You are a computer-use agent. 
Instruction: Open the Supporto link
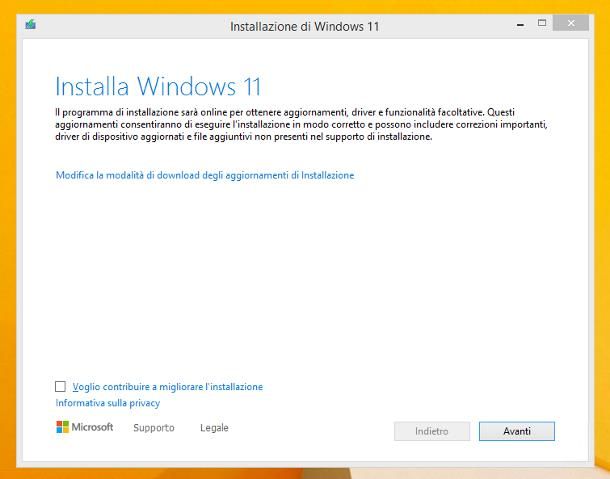154,428
